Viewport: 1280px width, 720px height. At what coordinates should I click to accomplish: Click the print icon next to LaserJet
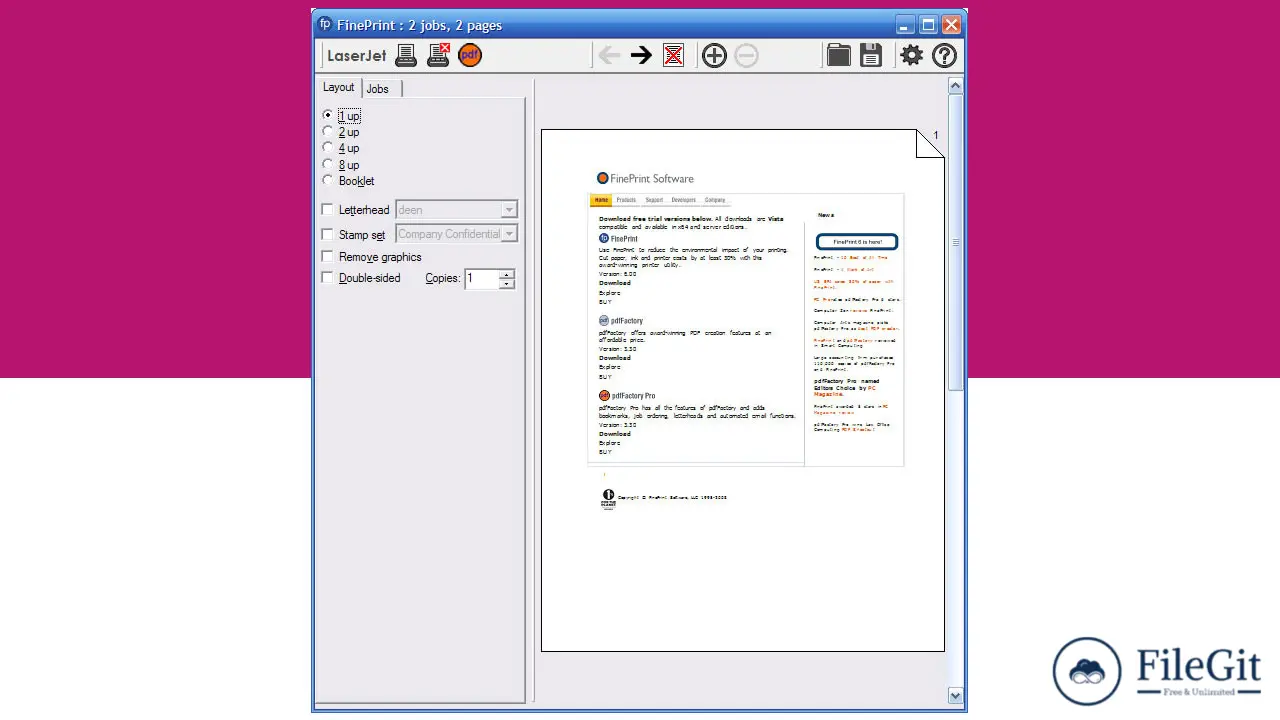(x=406, y=55)
